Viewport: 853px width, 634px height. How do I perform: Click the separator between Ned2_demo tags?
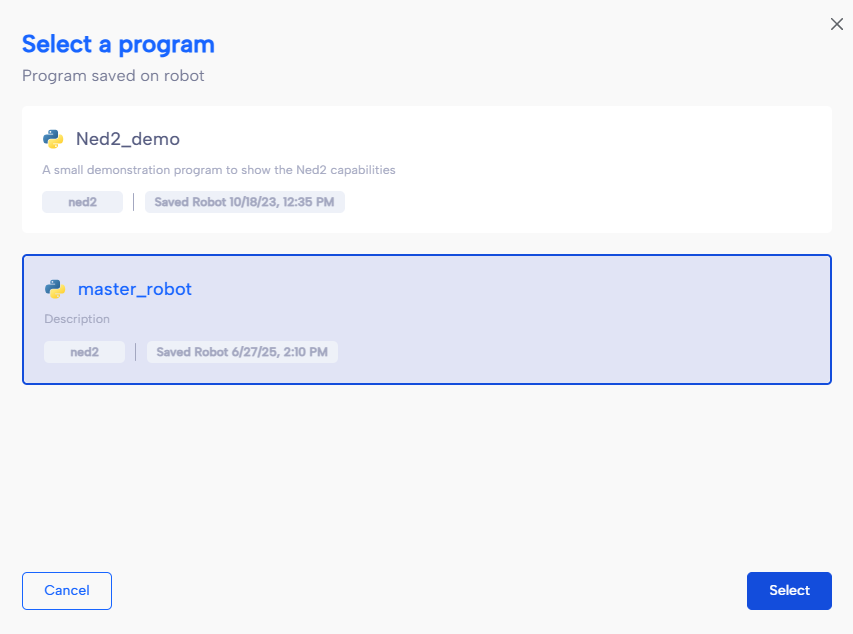point(133,202)
